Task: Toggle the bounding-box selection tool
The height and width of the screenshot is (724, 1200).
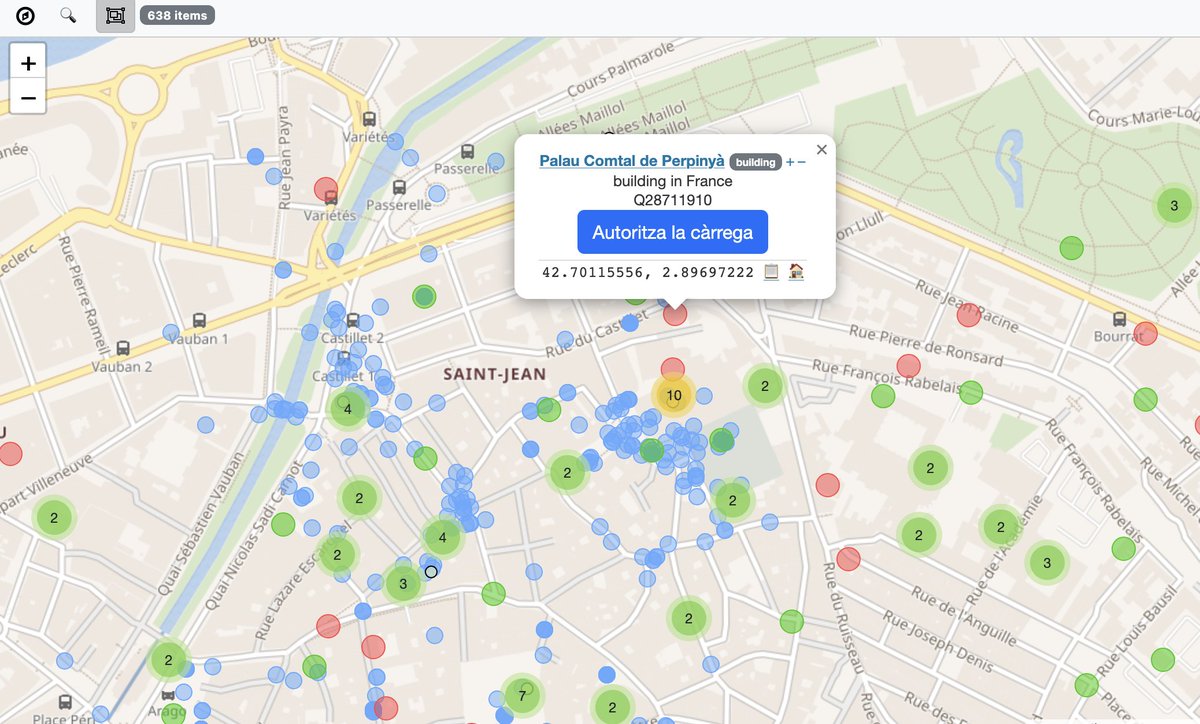Action: pyautogui.click(x=115, y=15)
